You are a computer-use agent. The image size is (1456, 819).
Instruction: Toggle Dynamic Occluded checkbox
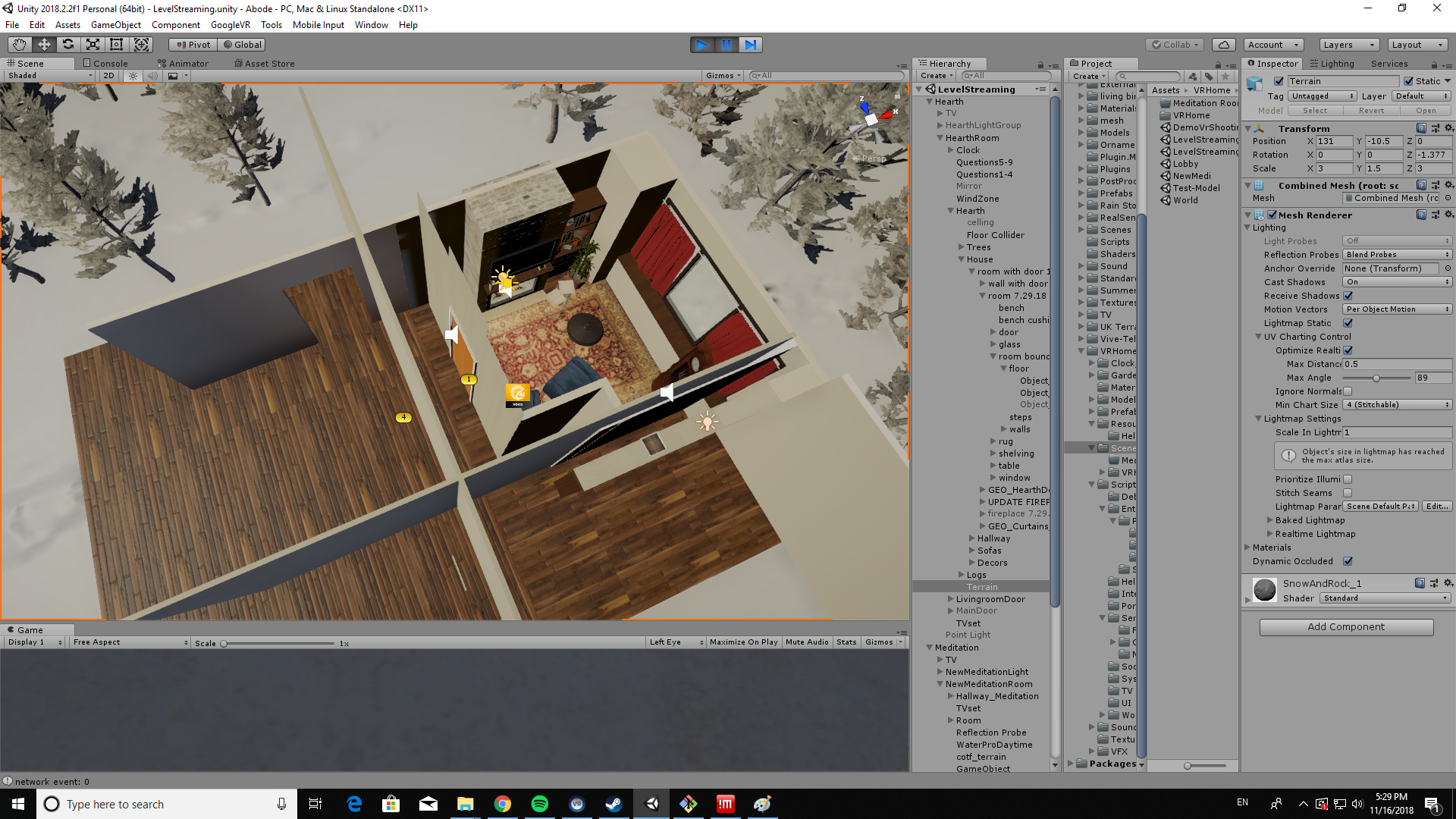coord(1348,561)
